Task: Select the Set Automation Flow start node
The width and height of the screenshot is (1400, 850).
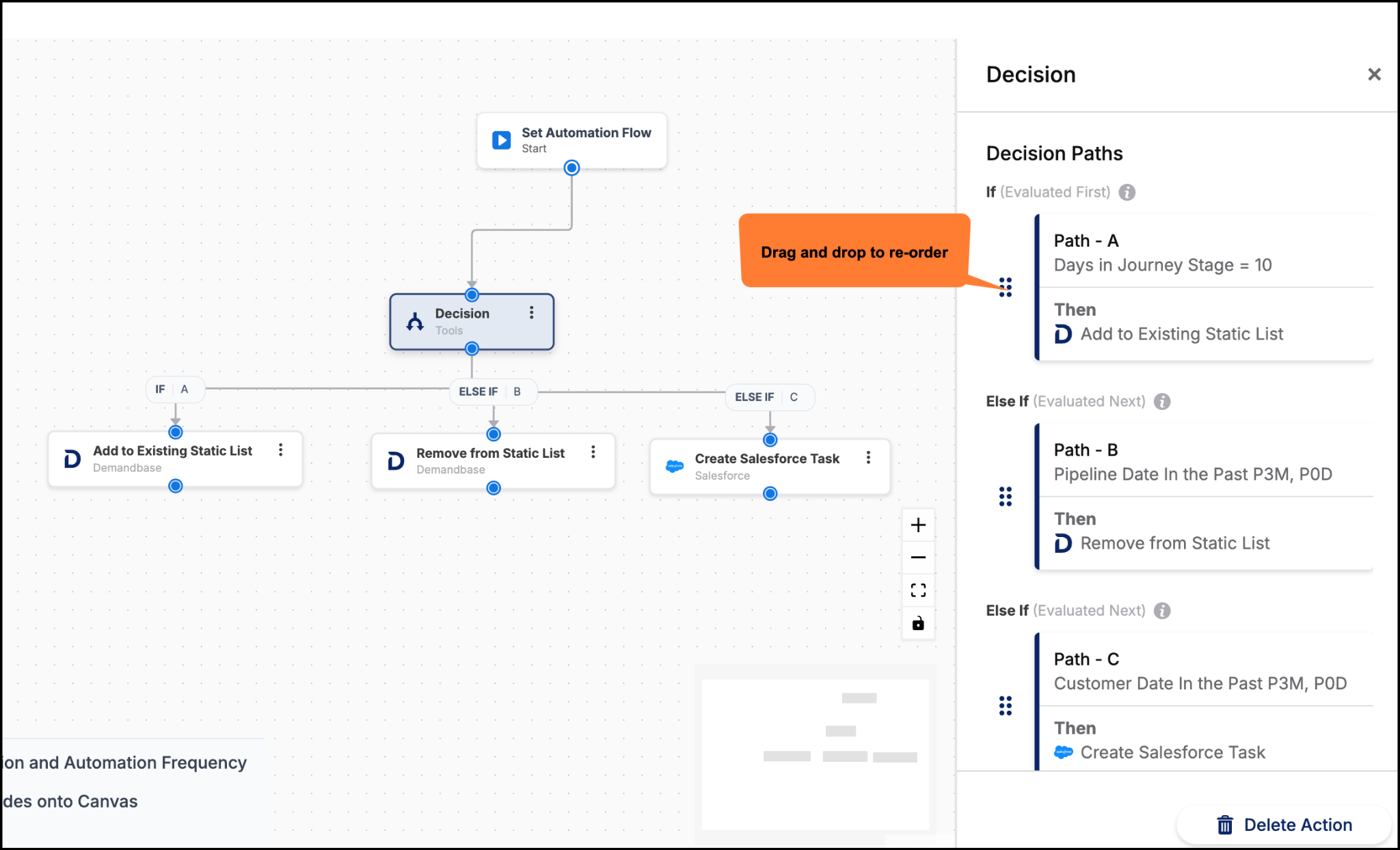Action: pyautogui.click(x=571, y=141)
